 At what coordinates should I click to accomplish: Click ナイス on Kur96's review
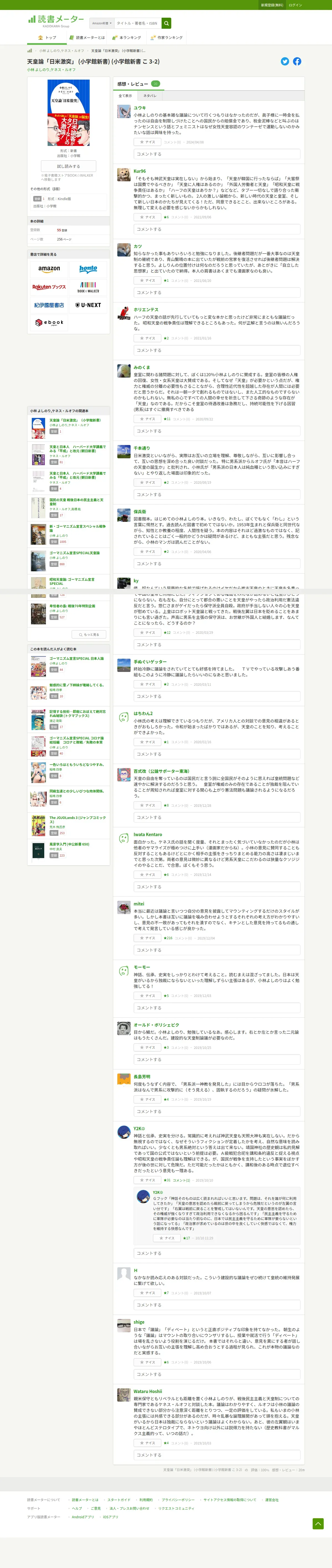147,217
